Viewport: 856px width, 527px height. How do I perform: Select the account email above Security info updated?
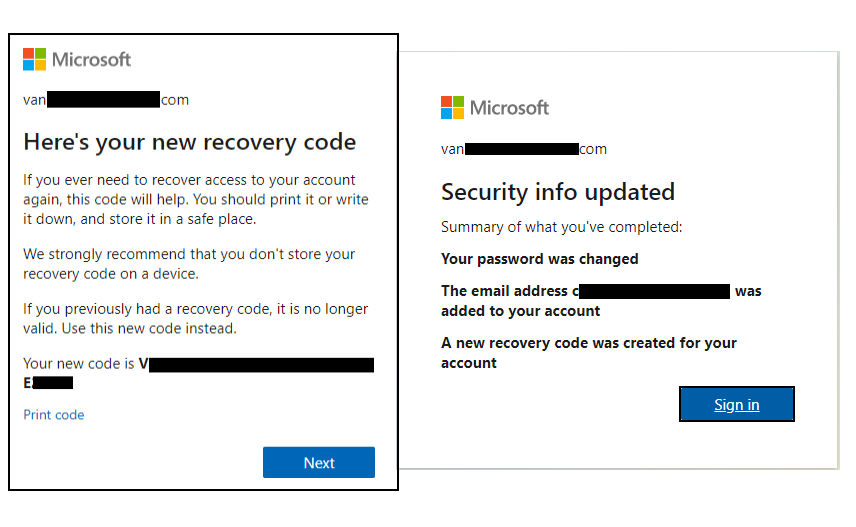coord(523,149)
